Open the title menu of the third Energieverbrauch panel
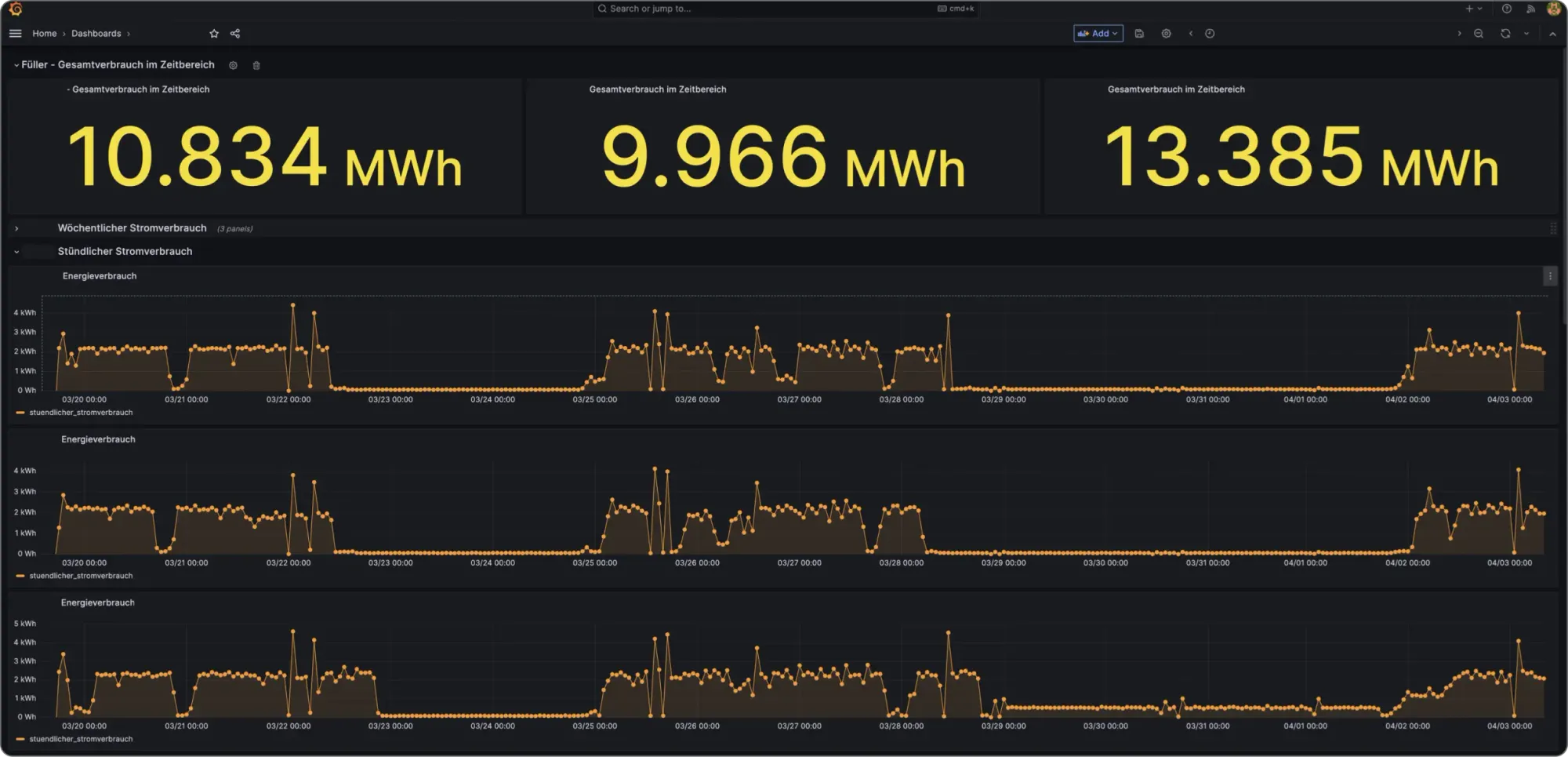1568x757 pixels. (x=98, y=602)
